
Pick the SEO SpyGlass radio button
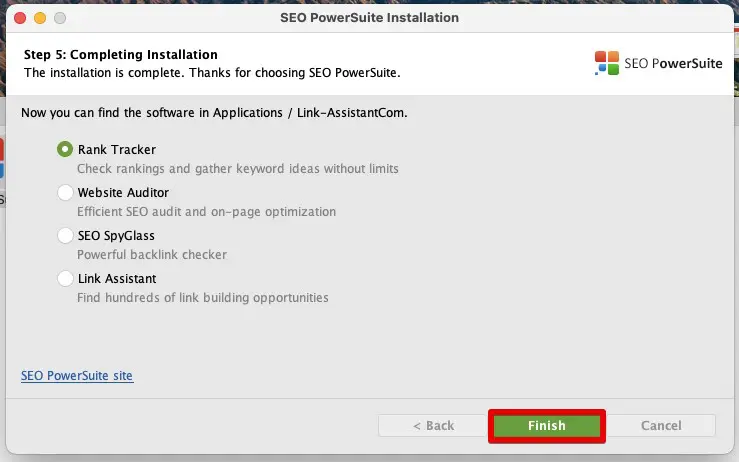coord(66,236)
